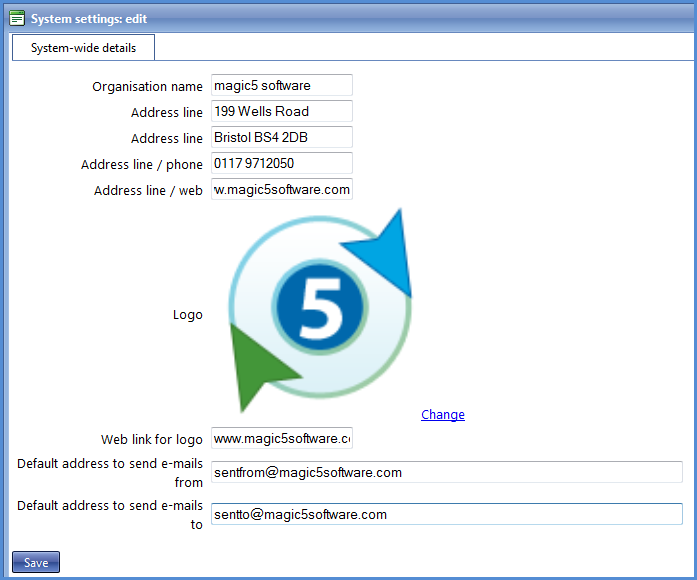The height and width of the screenshot is (580, 697).
Task: Click the 'Web link for logo' label
Action: tap(152, 440)
